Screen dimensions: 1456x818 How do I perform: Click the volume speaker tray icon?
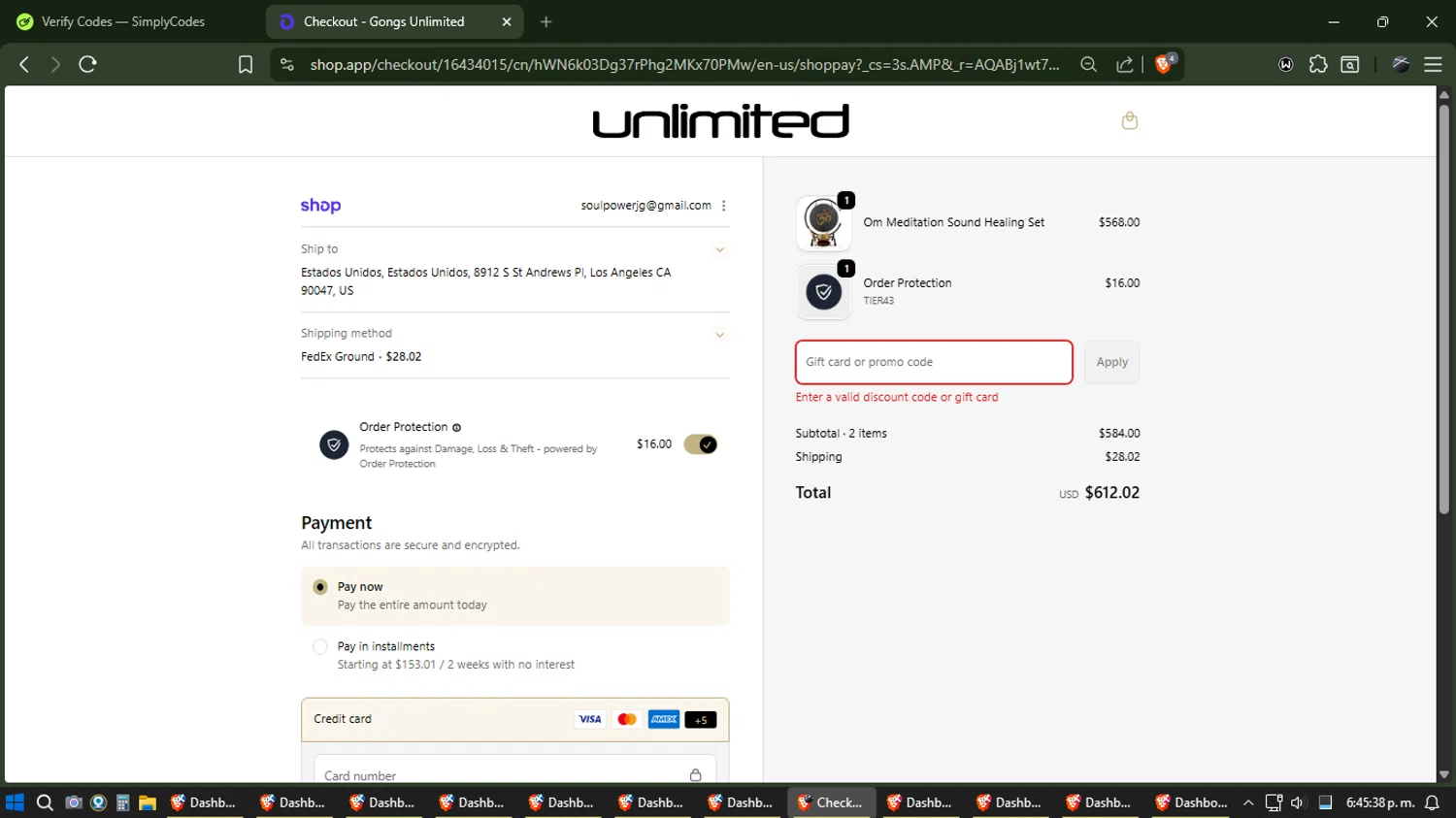click(1298, 802)
